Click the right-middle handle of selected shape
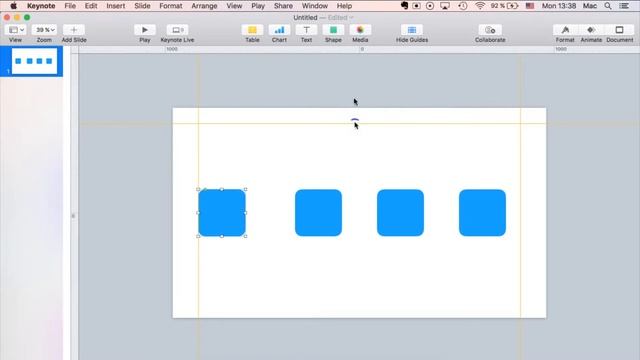640x360 pixels. click(246, 213)
